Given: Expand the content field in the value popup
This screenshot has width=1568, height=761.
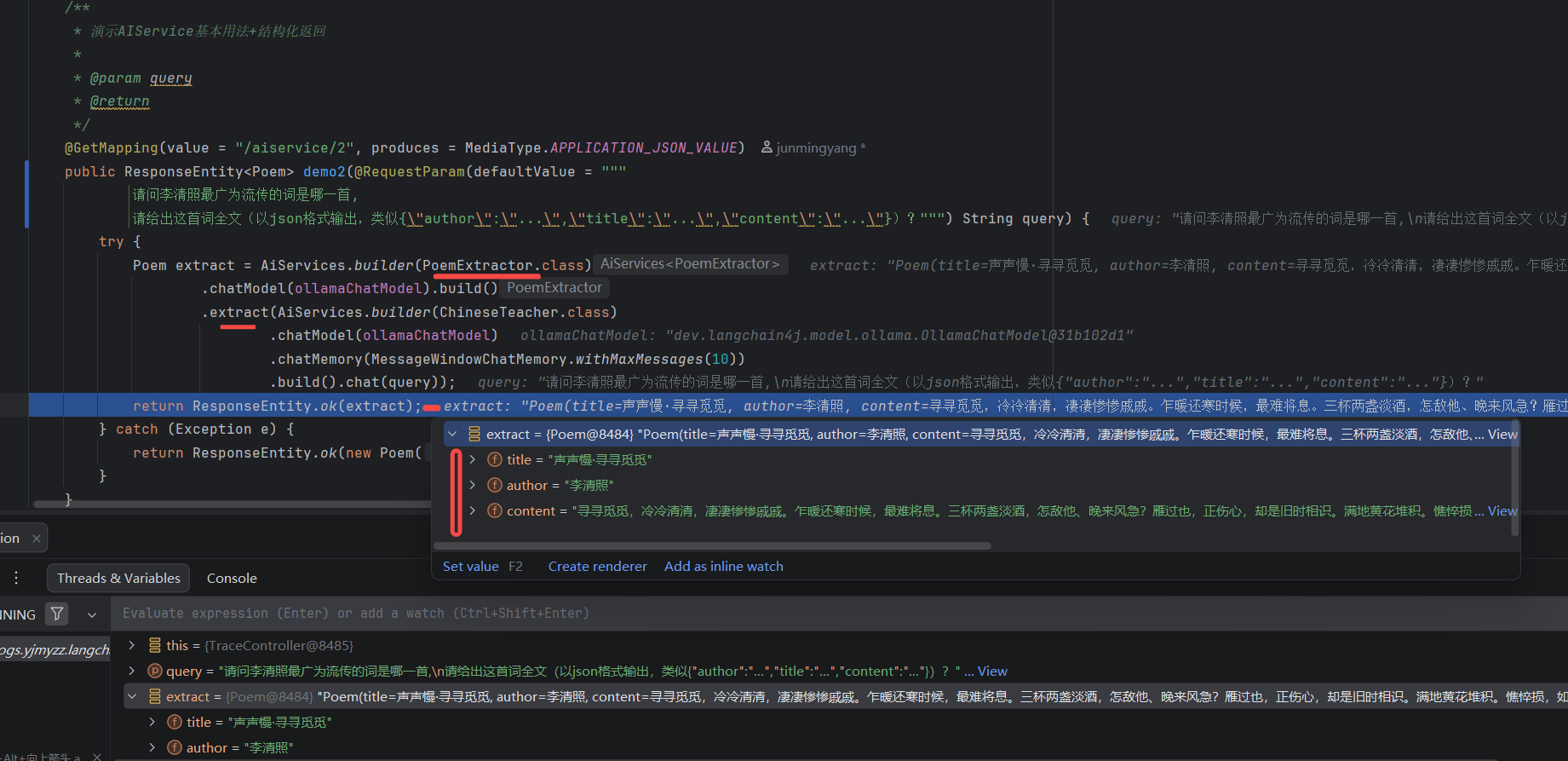Looking at the screenshot, I should click(x=473, y=510).
